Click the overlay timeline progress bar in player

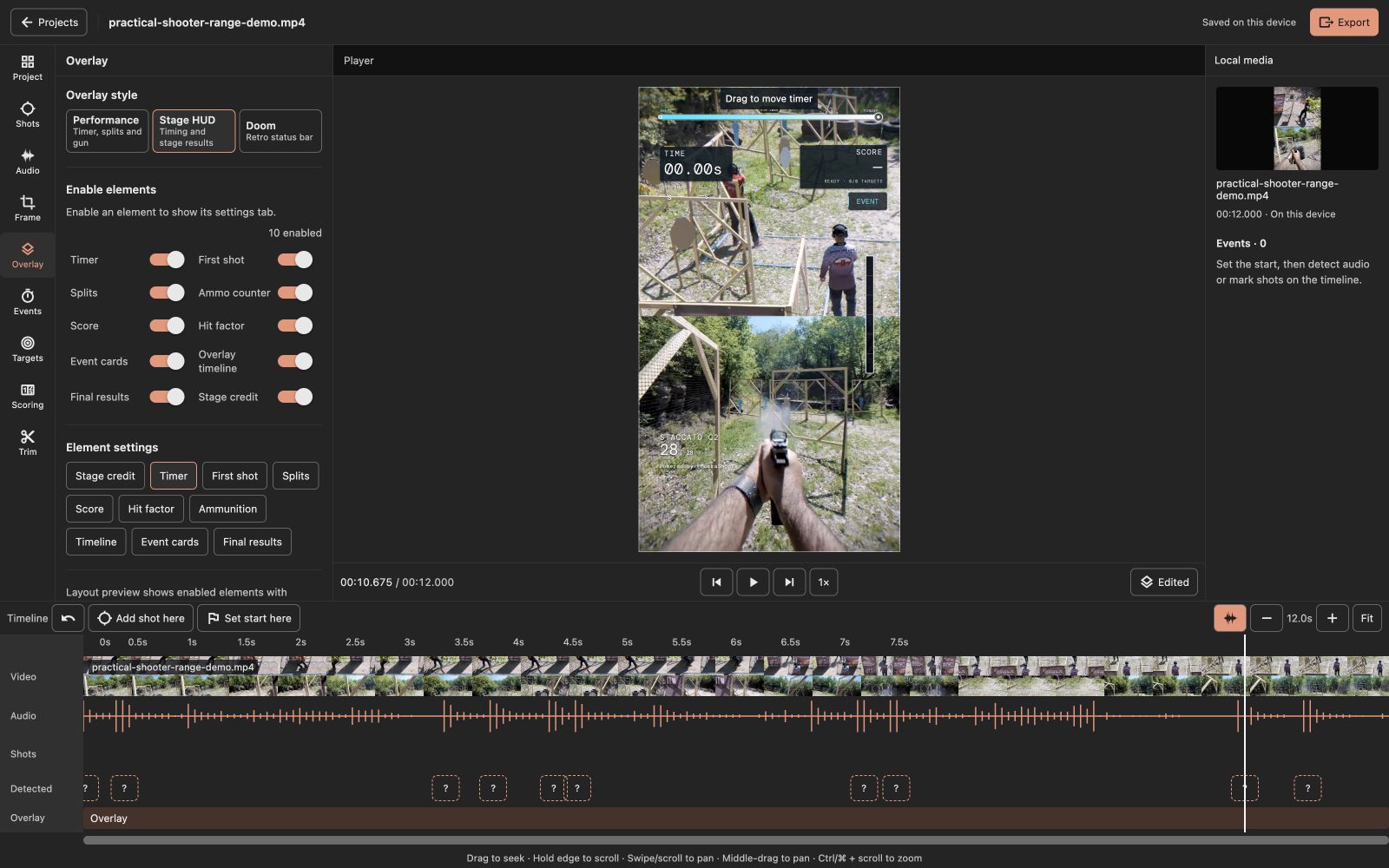(769, 116)
